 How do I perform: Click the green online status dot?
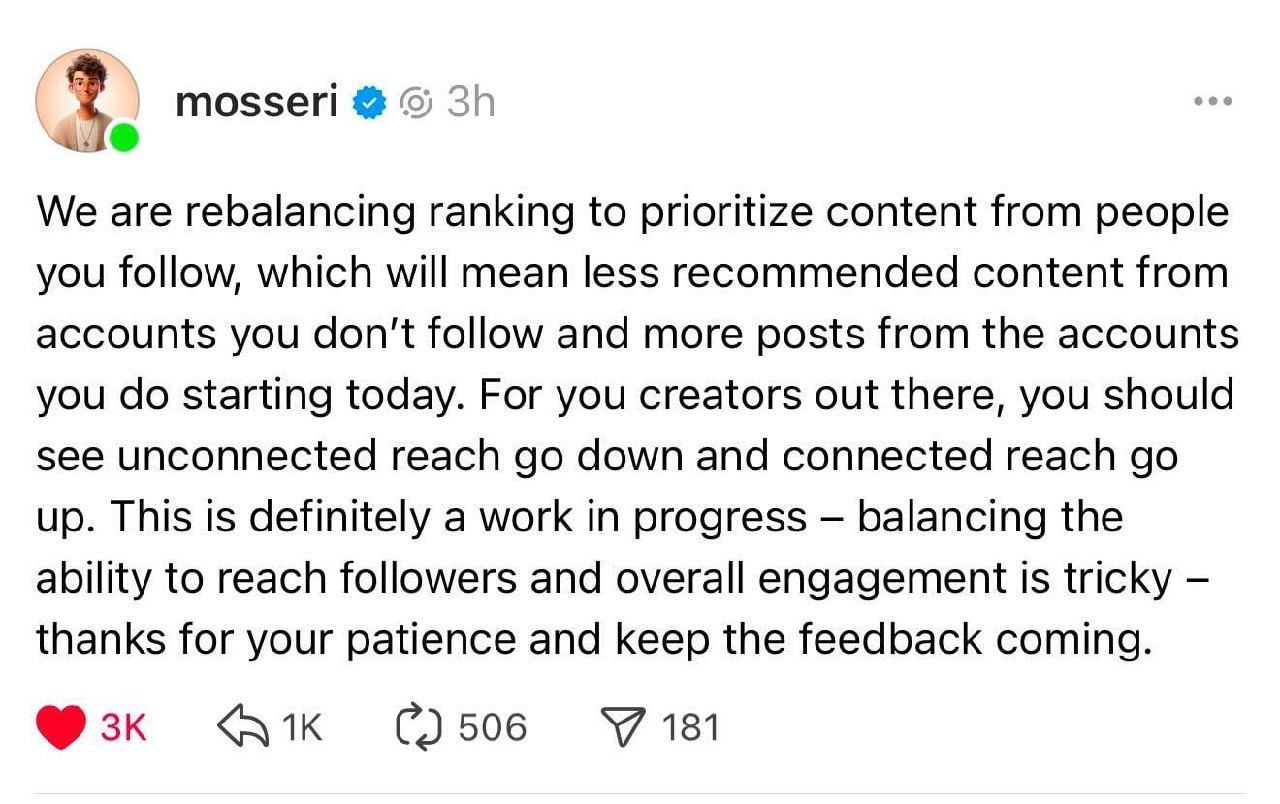(x=123, y=137)
